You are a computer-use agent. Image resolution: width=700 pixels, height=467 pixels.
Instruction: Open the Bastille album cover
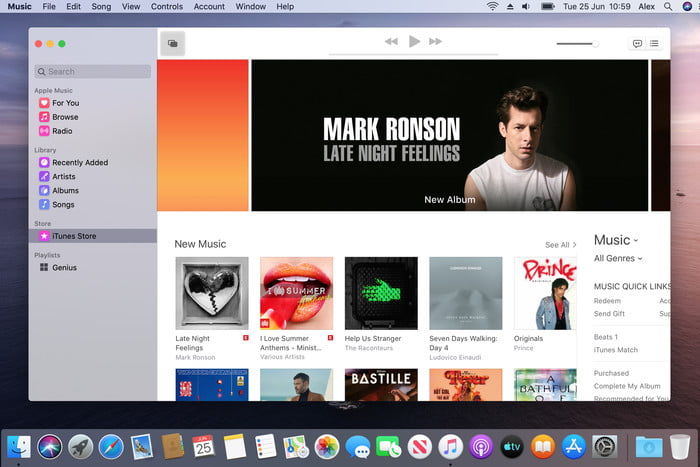tap(381, 385)
